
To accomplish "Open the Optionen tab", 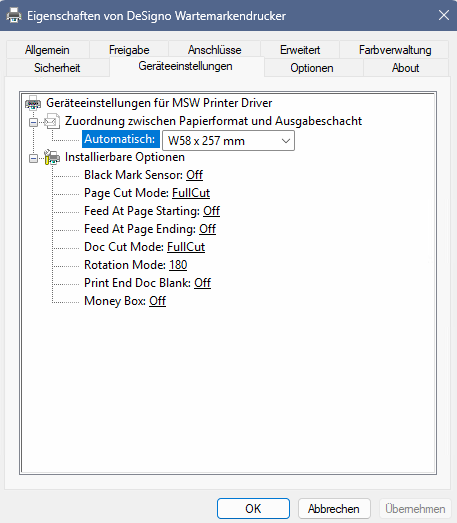I will 312,68.
